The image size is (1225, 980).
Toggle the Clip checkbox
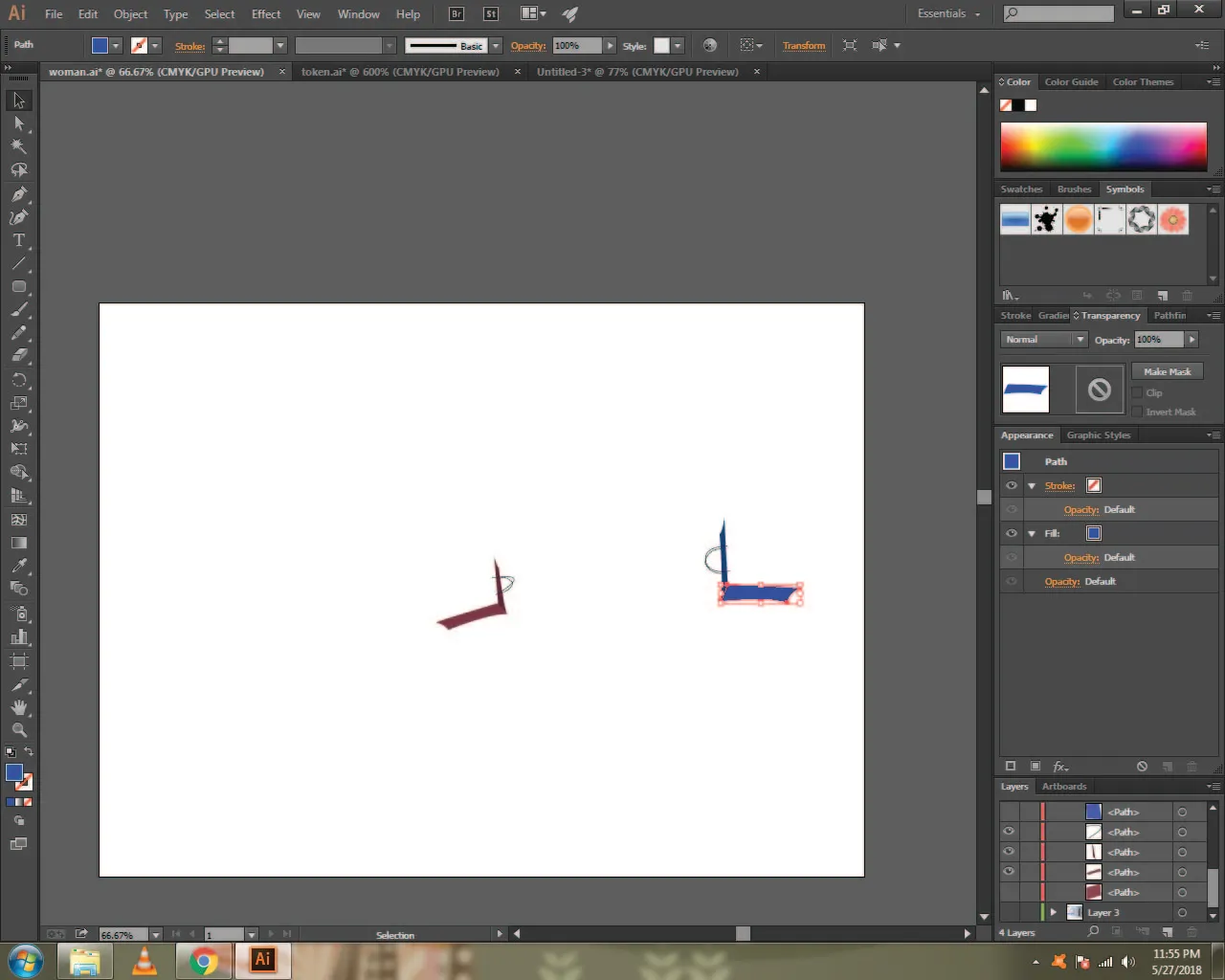click(1137, 392)
